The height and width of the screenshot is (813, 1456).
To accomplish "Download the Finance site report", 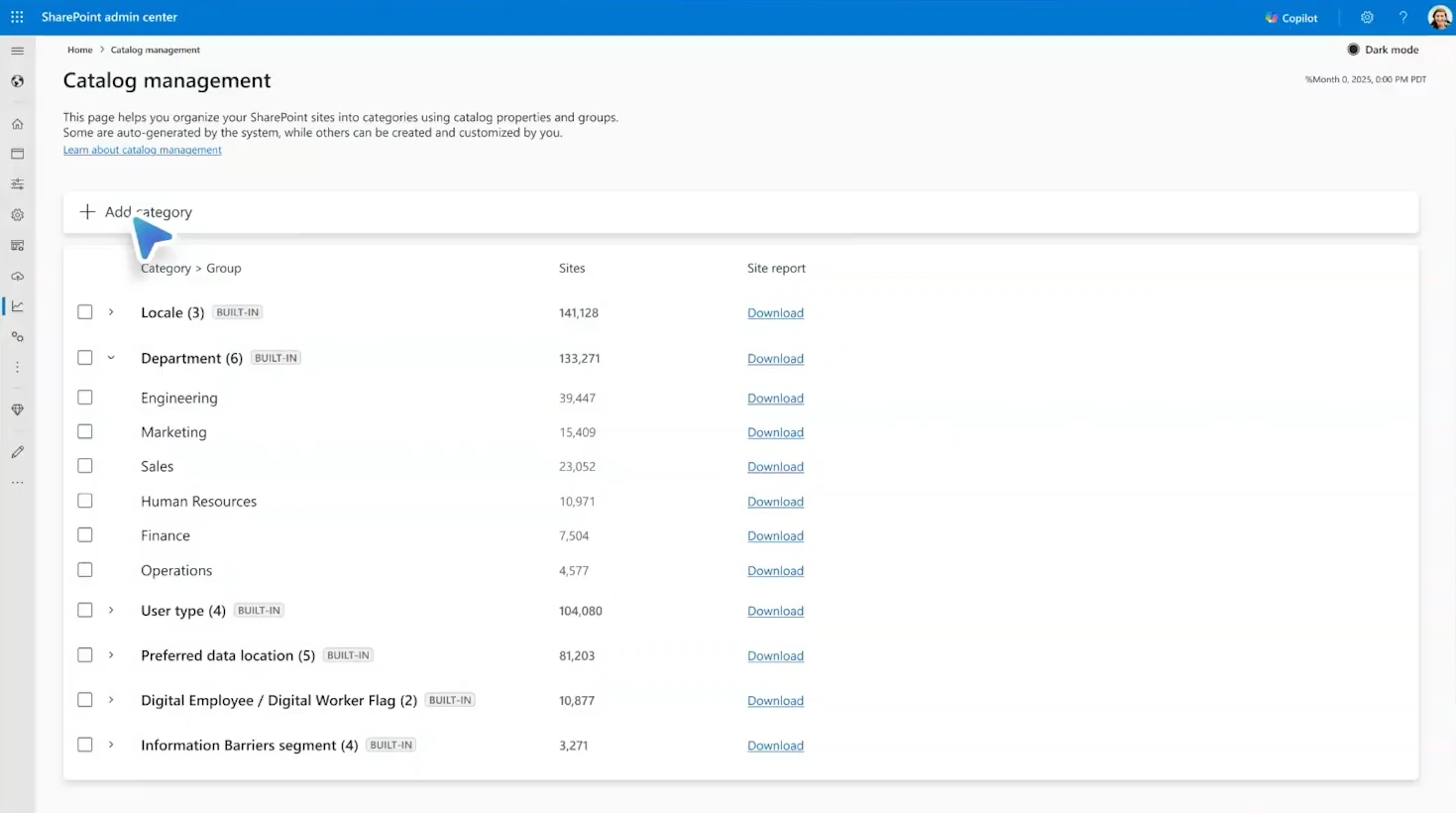I will pos(775,536).
